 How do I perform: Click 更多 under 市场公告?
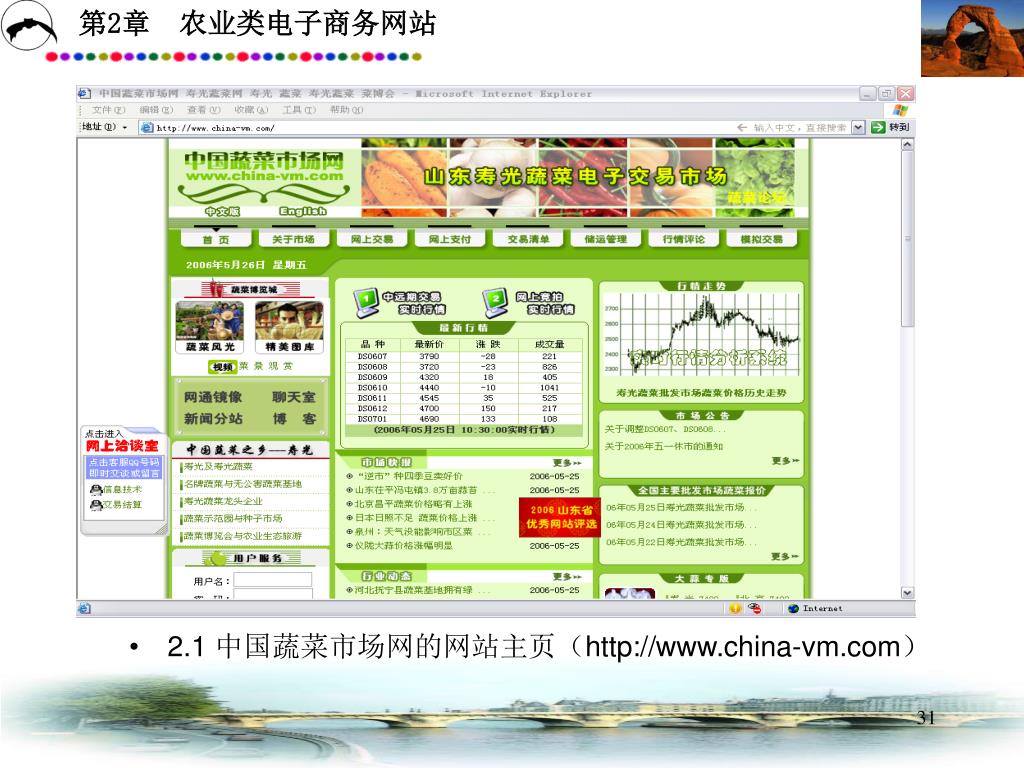coord(785,461)
